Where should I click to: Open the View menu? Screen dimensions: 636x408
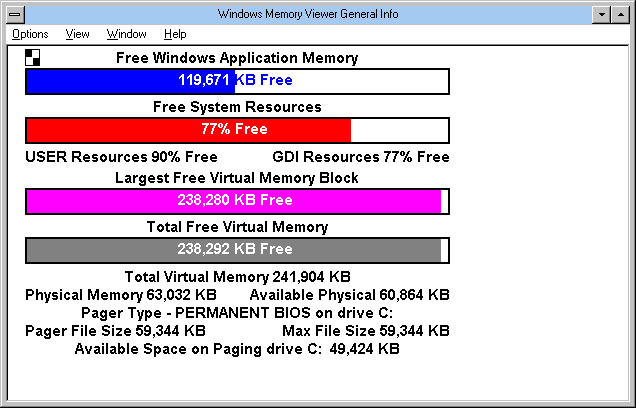(77, 34)
